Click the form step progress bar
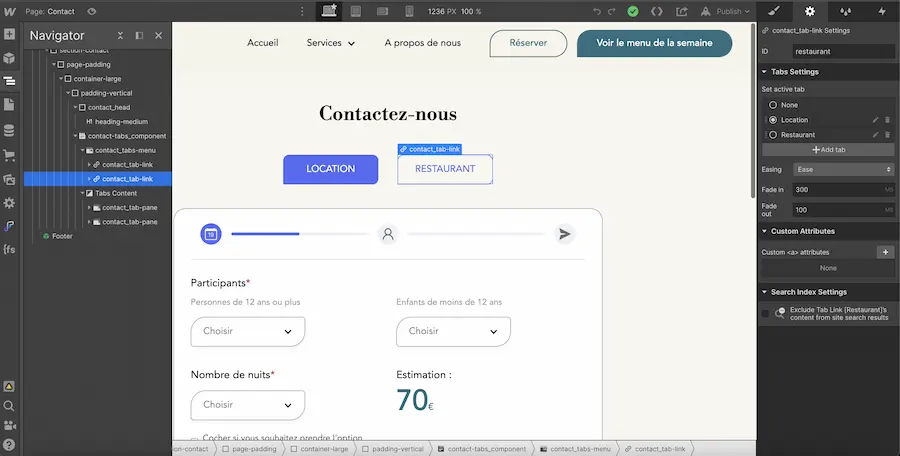 pyautogui.click(x=300, y=234)
